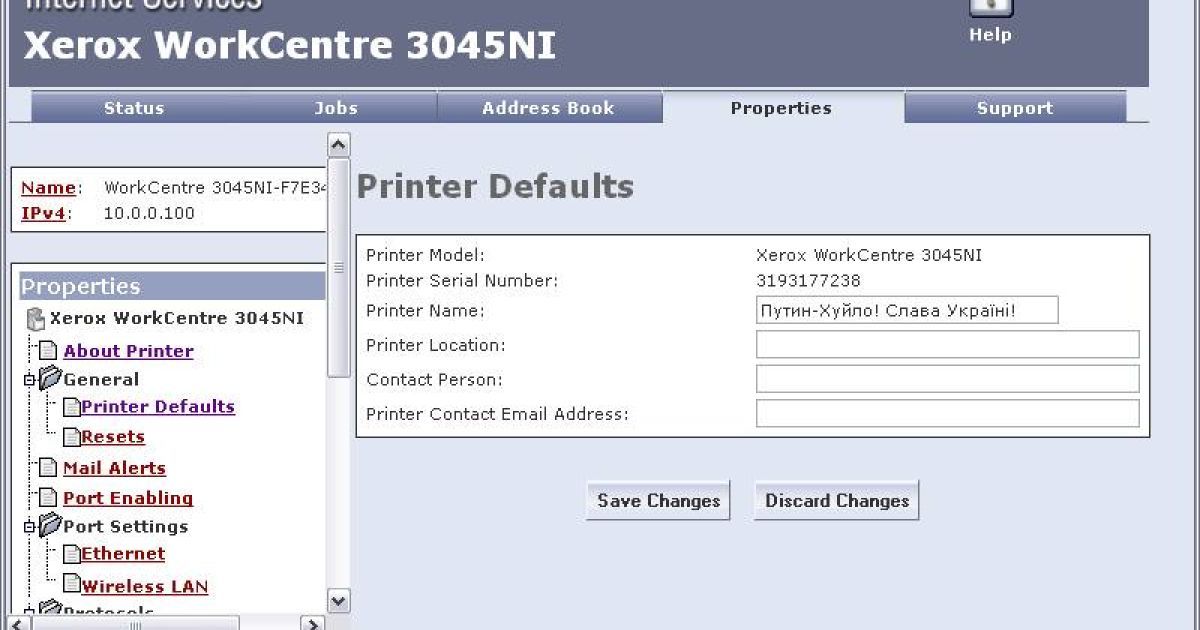1200x630 pixels.
Task: Click the Name link in the device summary
Action: click(48, 188)
